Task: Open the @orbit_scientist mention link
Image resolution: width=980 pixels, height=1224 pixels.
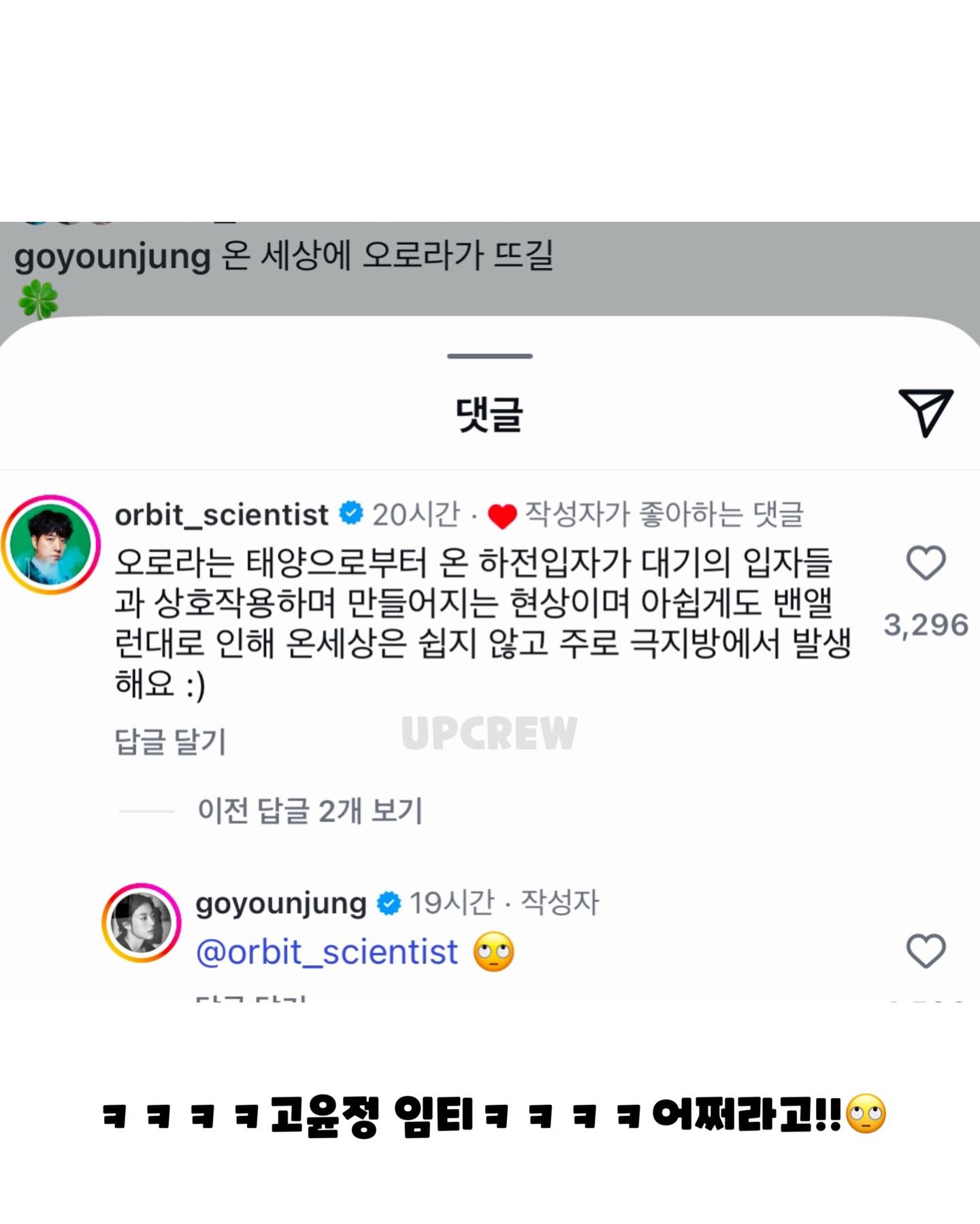Action: point(327,951)
